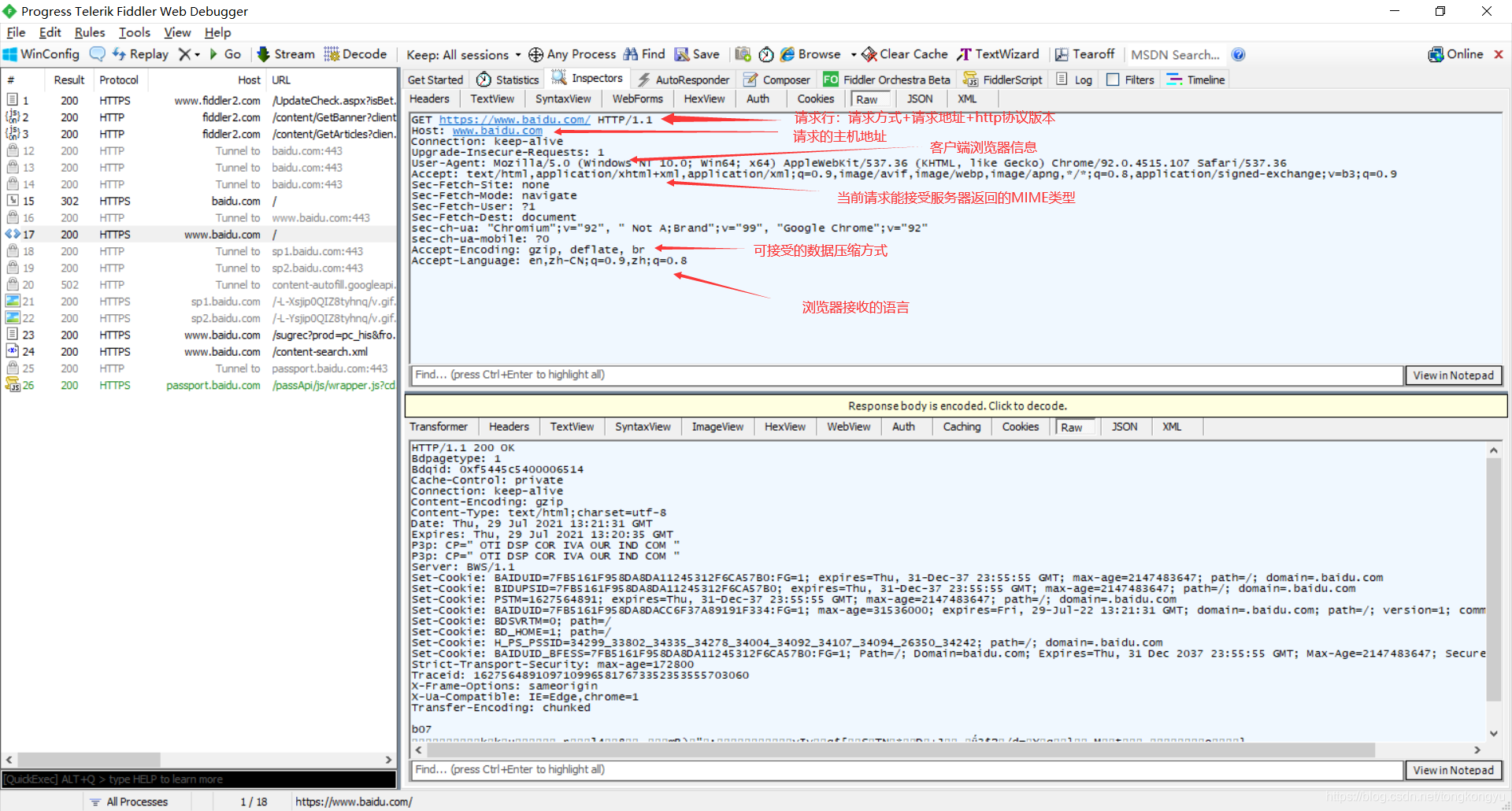
Task: Click response View in Notepad button
Action: [x=1453, y=770]
